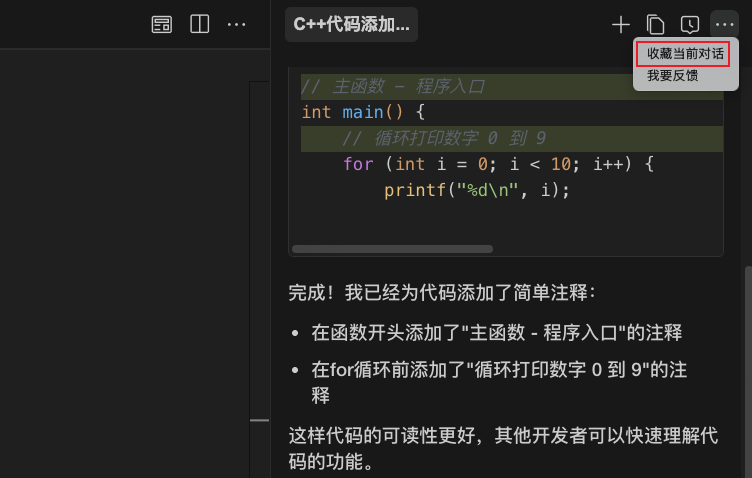Choose 我要反馈 from the dropdown menu
752x478 pixels.
point(673,76)
